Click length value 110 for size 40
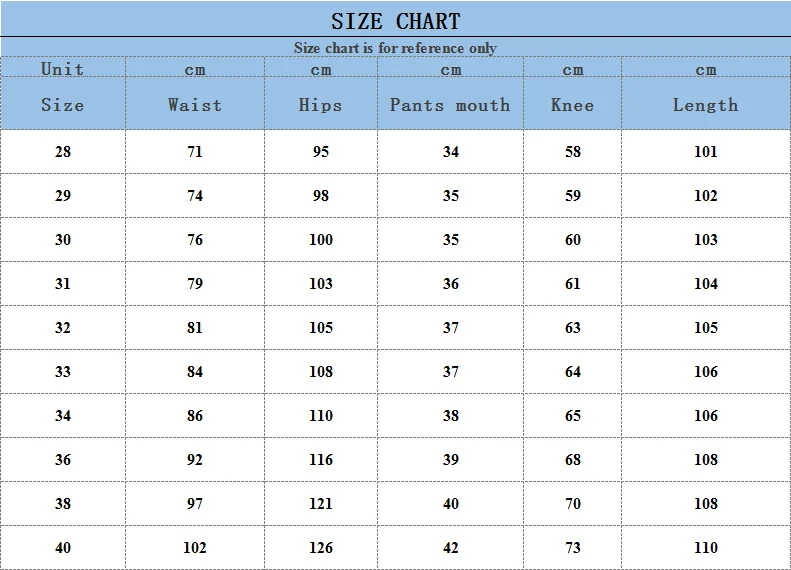Viewport: 791px width, 570px height. 706,547
